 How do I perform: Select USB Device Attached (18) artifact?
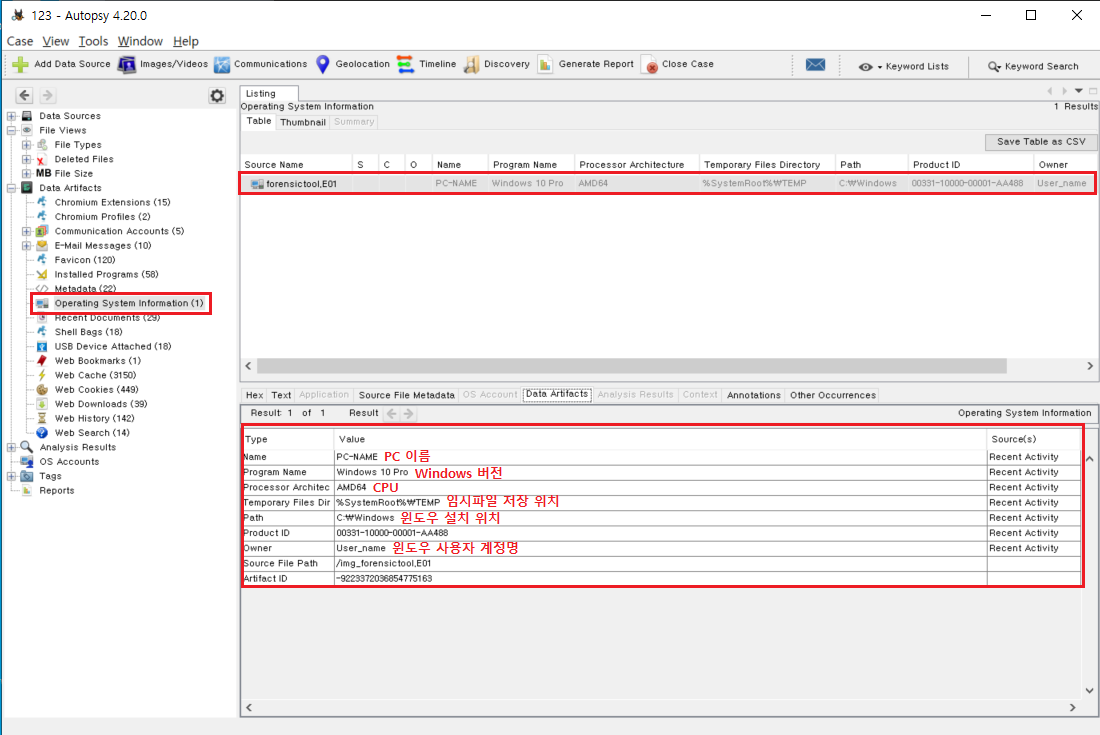click(x=113, y=346)
